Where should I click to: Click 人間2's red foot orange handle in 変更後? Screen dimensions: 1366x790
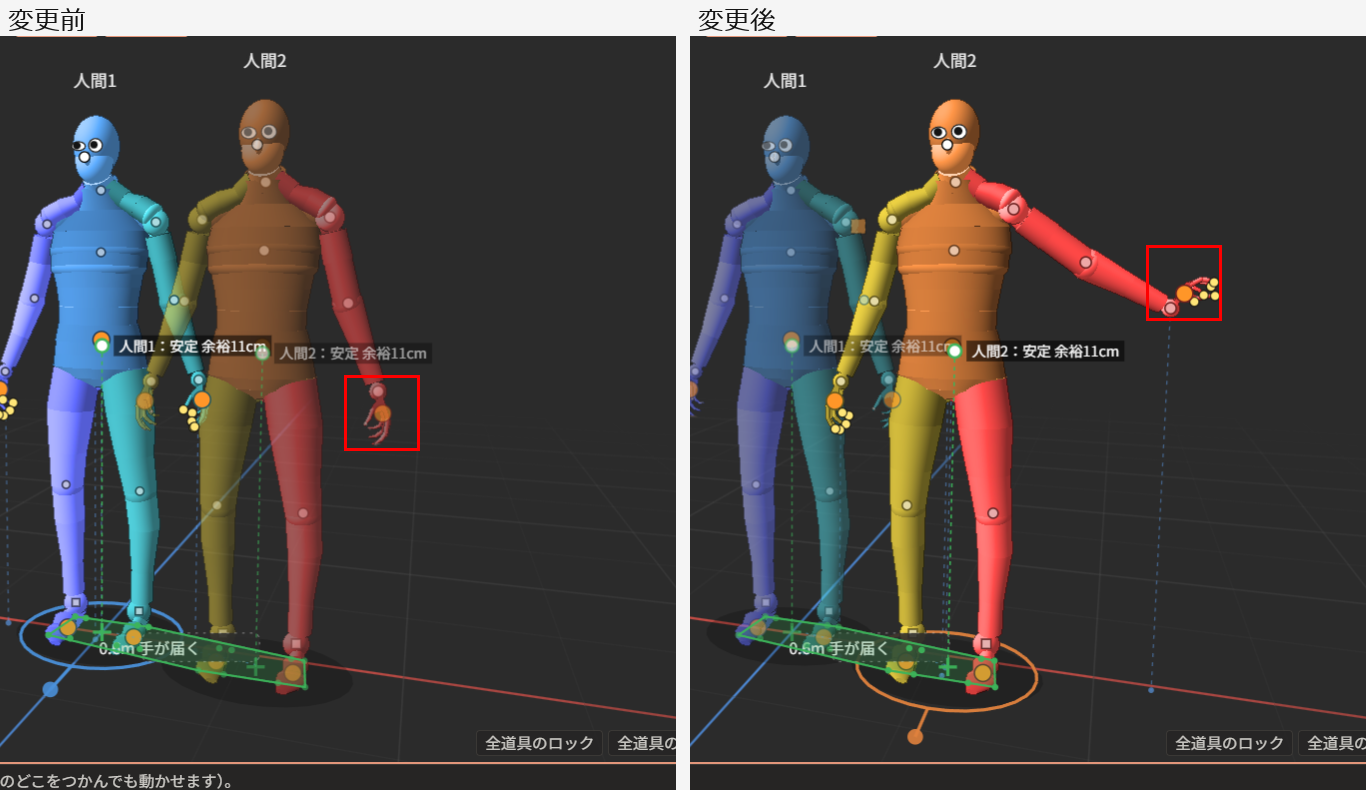[x=983, y=673]
